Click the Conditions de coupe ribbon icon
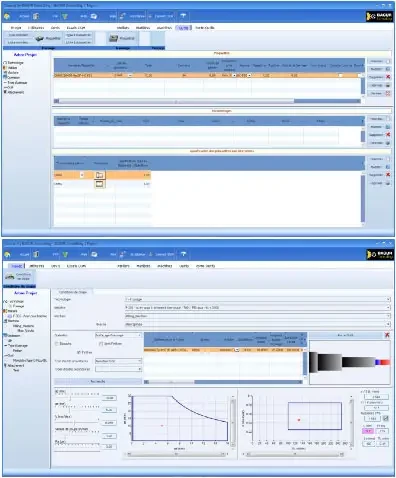The height and width of the screenshot is (478, 396). pos(10,277)
